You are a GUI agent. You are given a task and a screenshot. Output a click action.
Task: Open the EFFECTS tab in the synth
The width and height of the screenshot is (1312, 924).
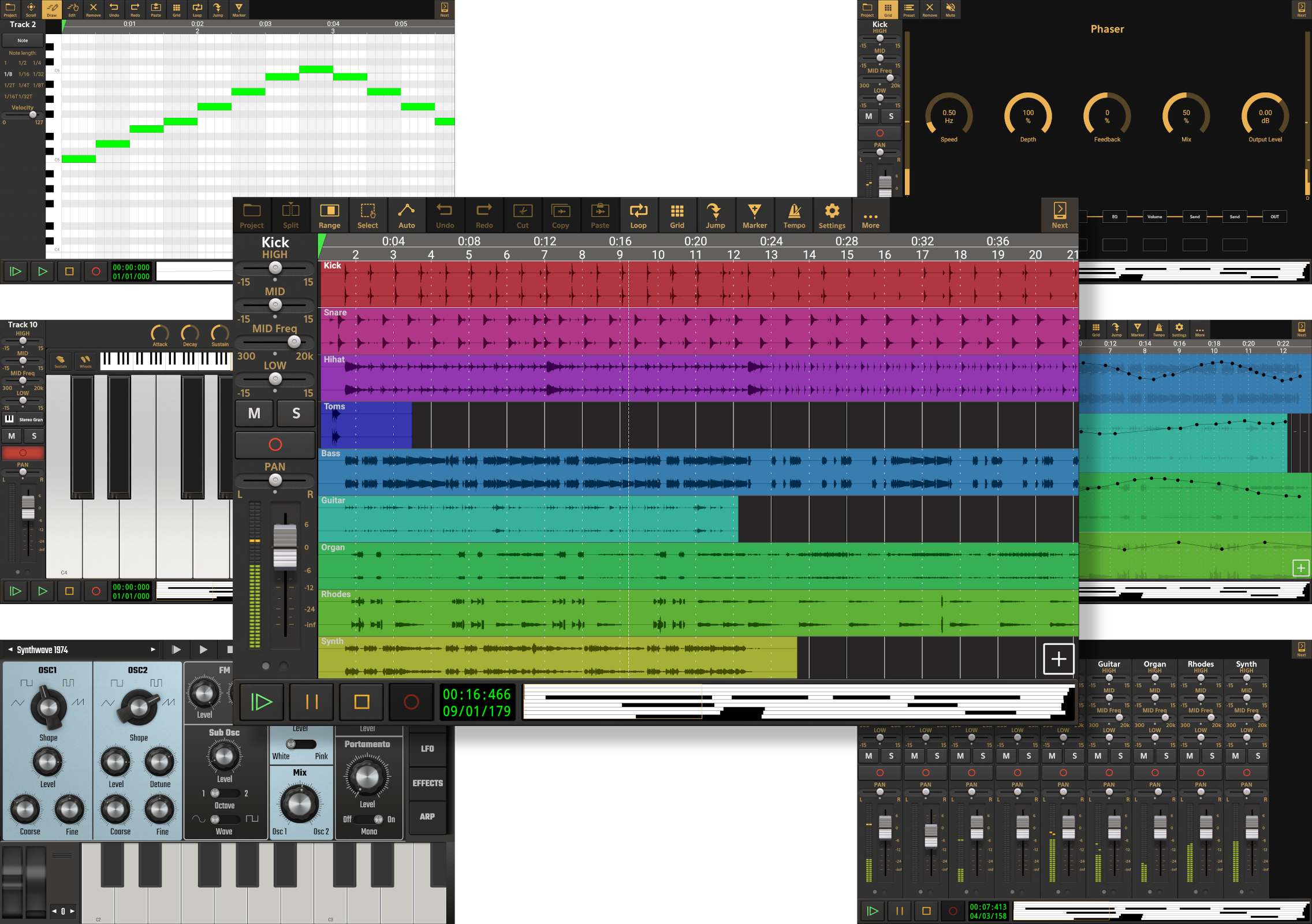coord(427,783)
